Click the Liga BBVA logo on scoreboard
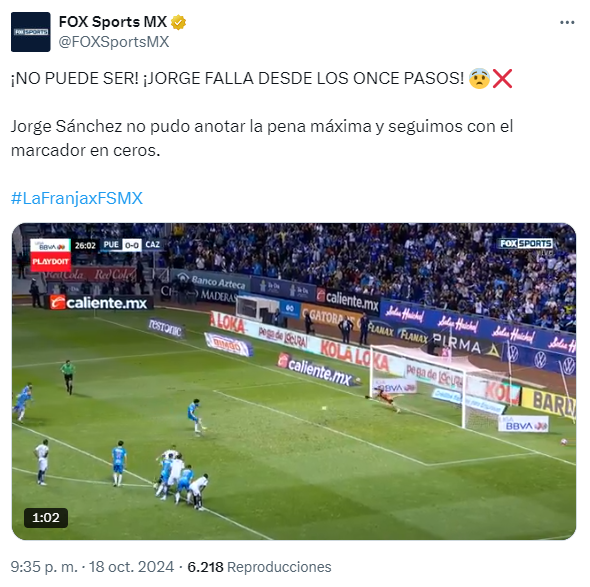Viewport: 590px width, 587px height. 50,245
